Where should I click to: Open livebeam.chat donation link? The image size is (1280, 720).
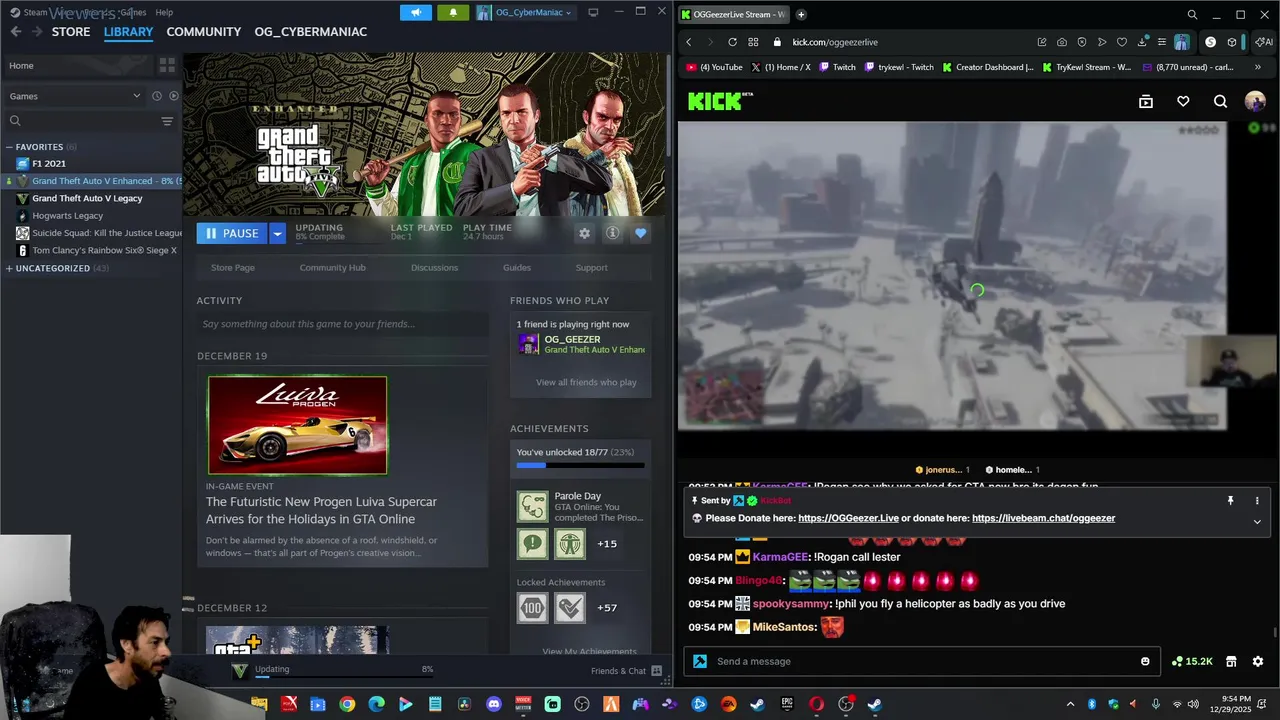tap(1043, 518)
